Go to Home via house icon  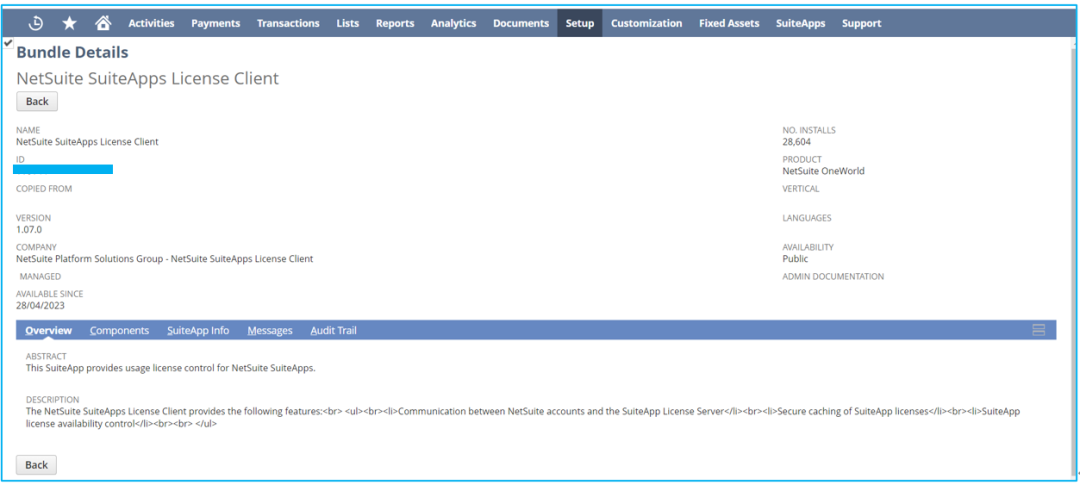point(103,23)
